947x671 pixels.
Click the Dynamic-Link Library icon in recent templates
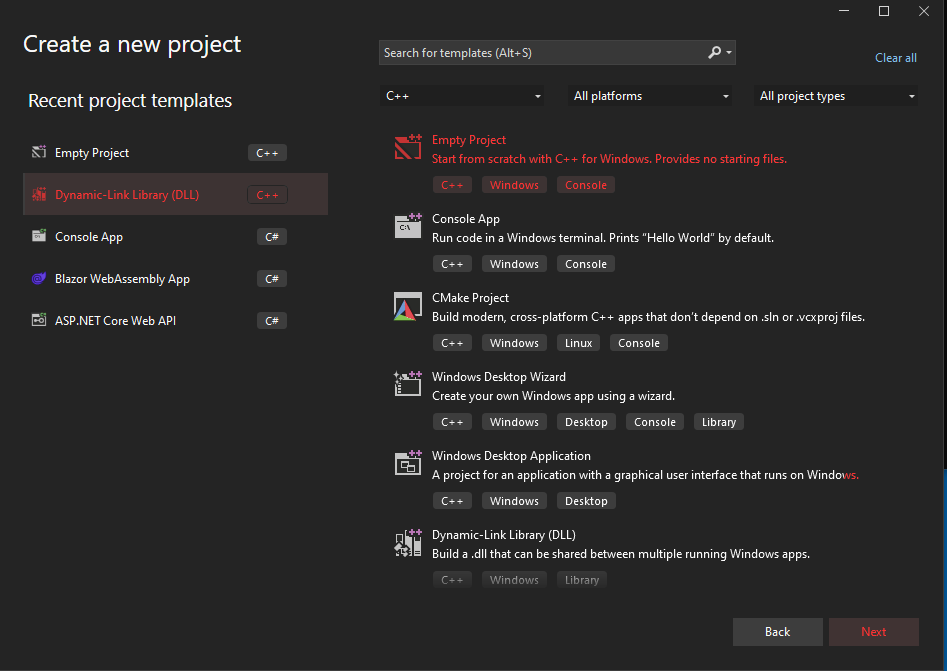(39, 194)
